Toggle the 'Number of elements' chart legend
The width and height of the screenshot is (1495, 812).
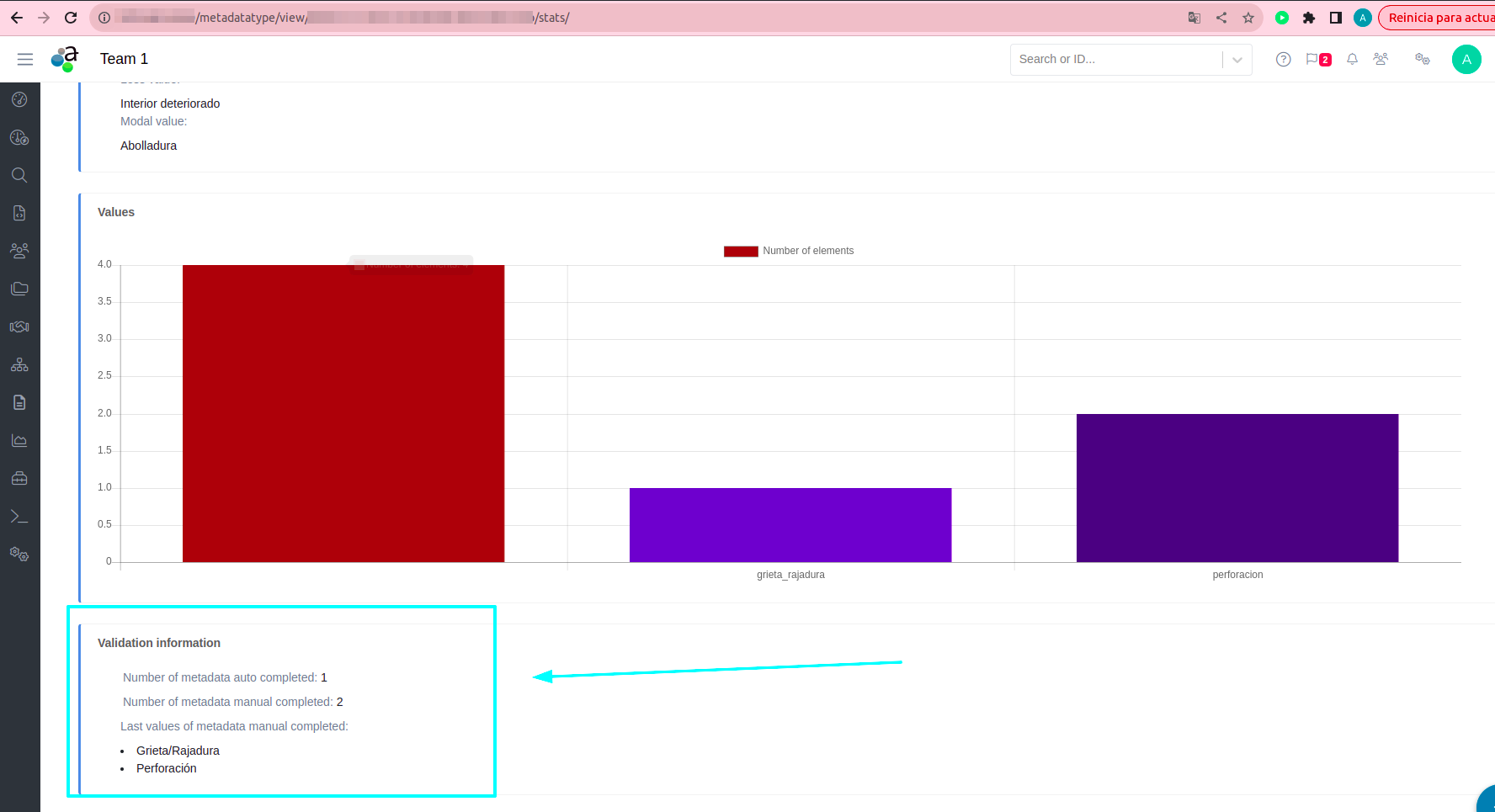[789, 251]
